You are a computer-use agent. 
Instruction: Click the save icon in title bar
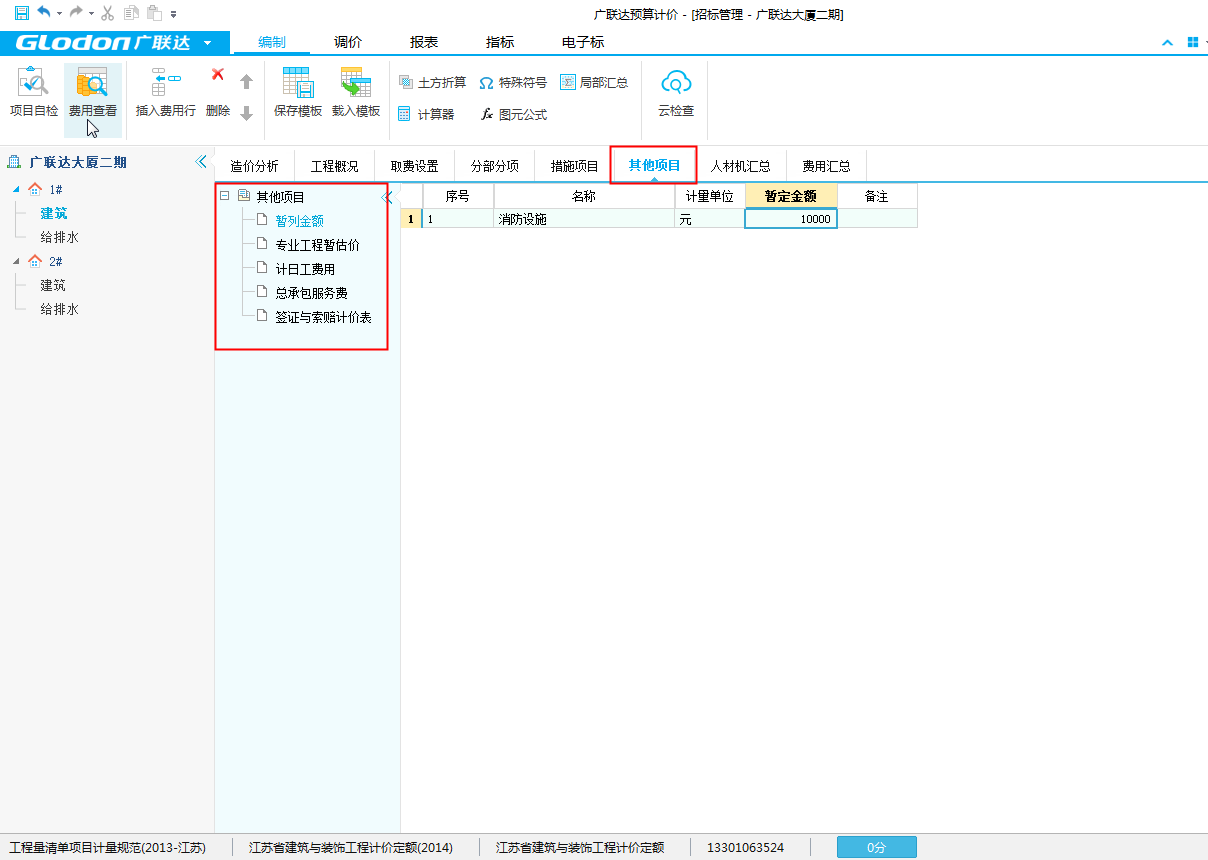pyautogui.click(x=21, y=13)
